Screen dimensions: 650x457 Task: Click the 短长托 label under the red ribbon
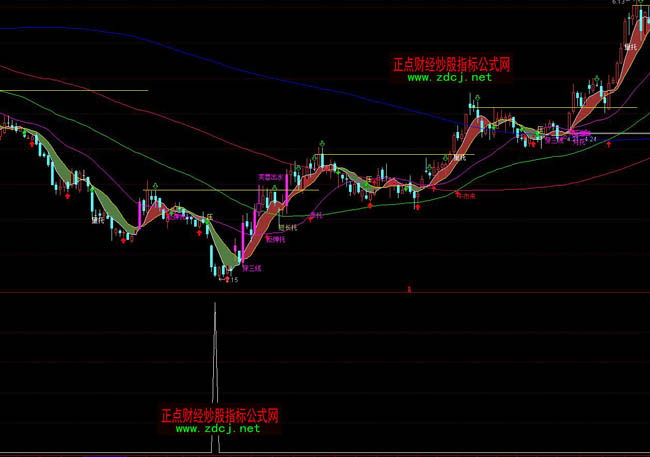coord(287,227)
